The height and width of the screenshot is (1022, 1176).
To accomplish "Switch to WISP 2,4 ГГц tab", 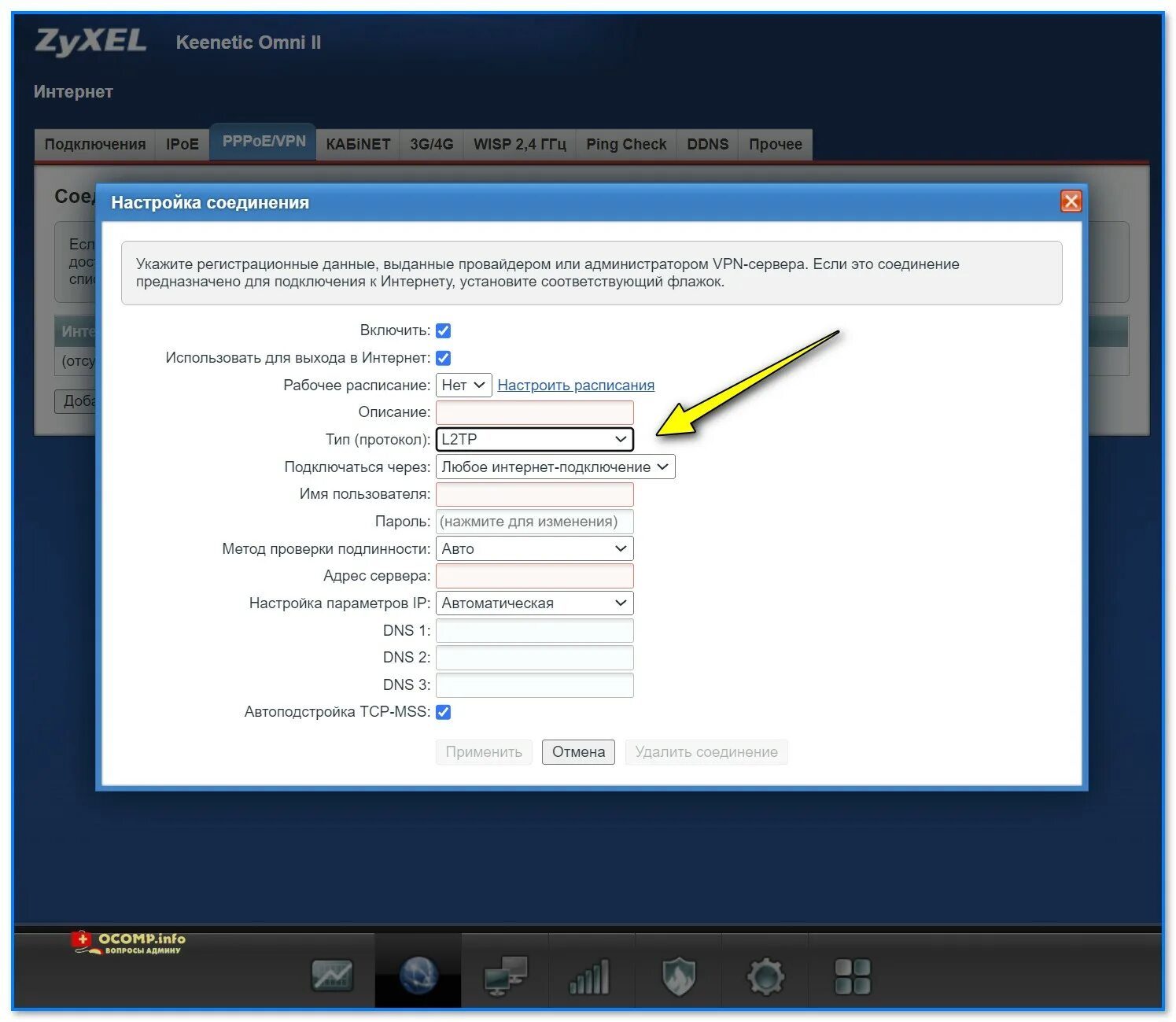I will (520, 144).
